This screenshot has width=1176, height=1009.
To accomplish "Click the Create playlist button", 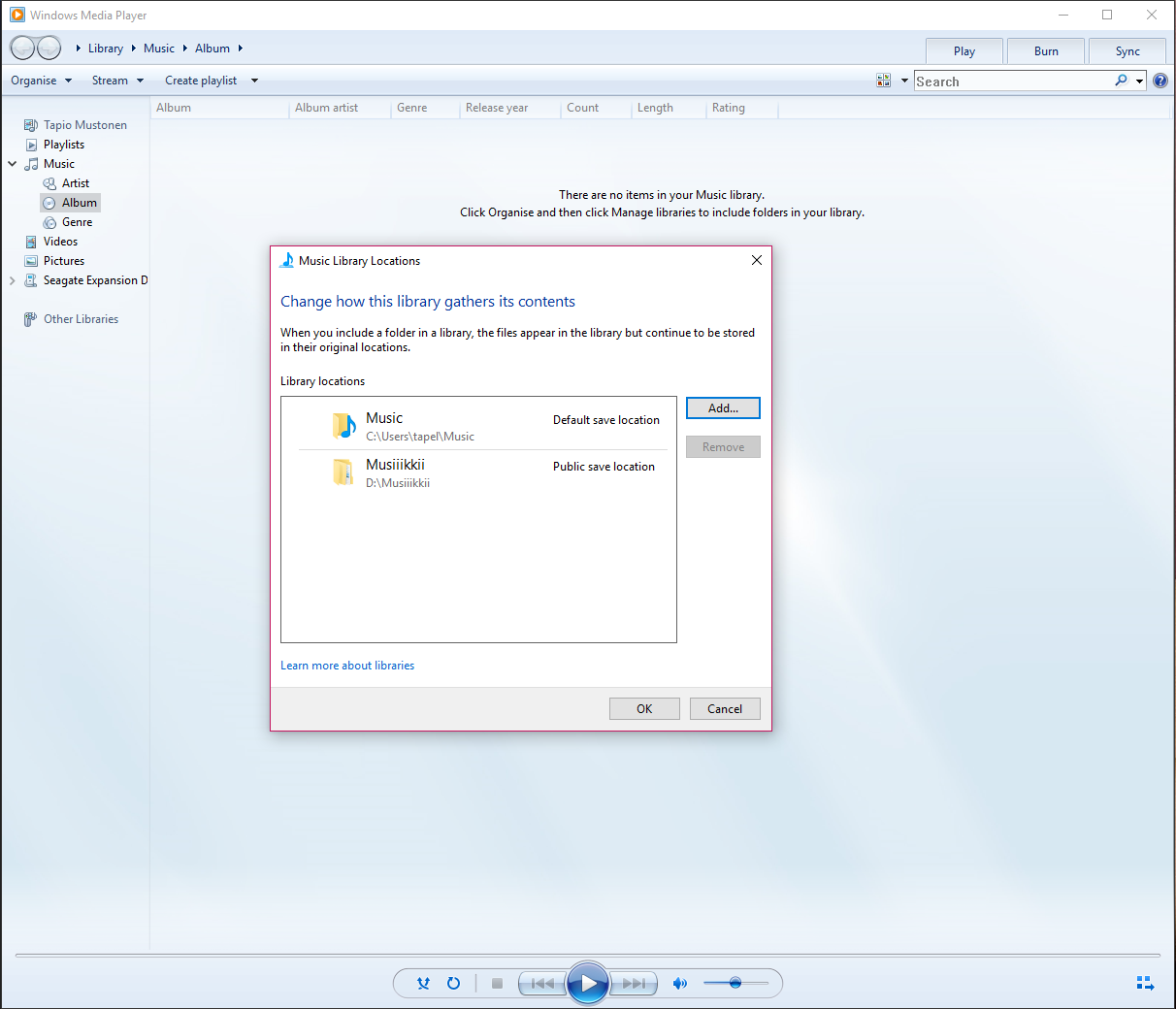I will pos(201,81).
